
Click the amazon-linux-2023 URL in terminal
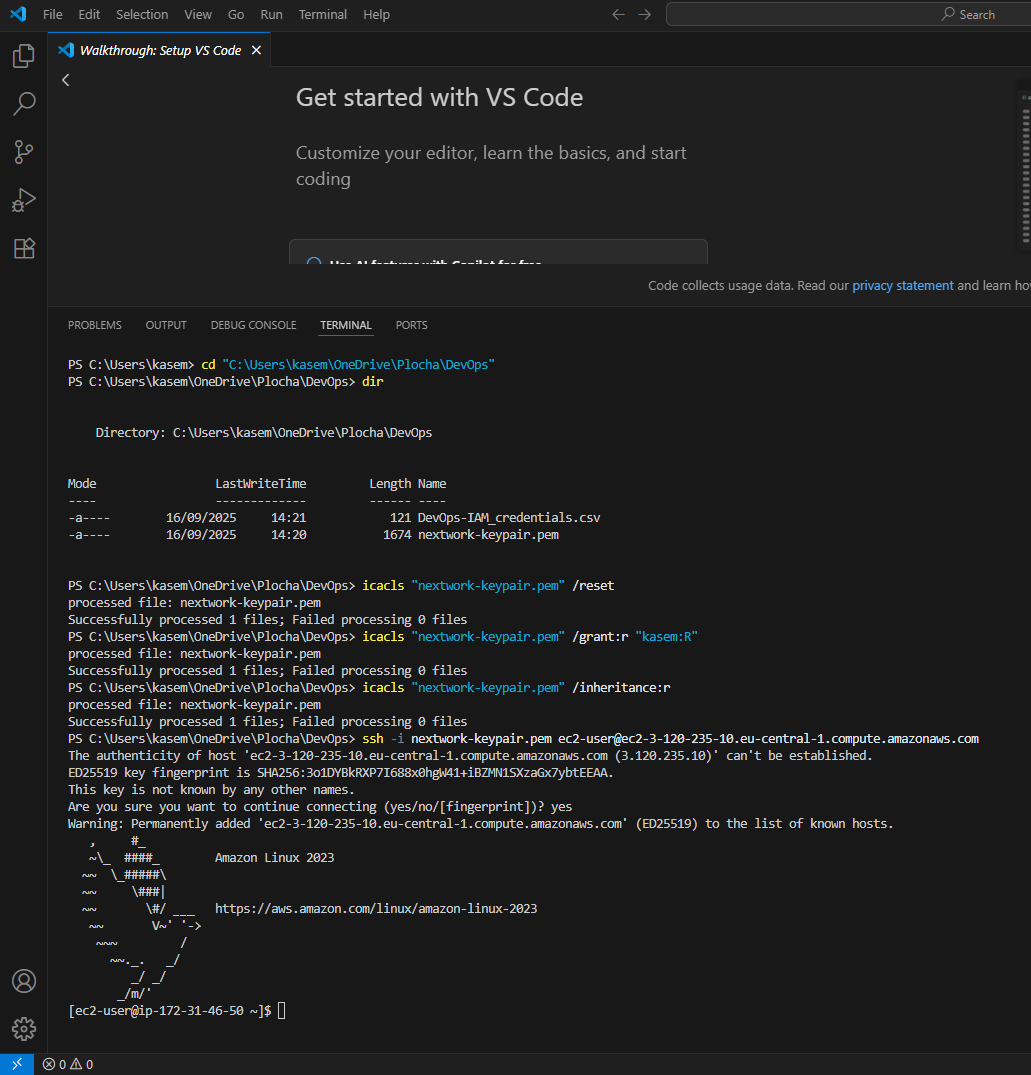pyautogui.click(x=376, y=908)
